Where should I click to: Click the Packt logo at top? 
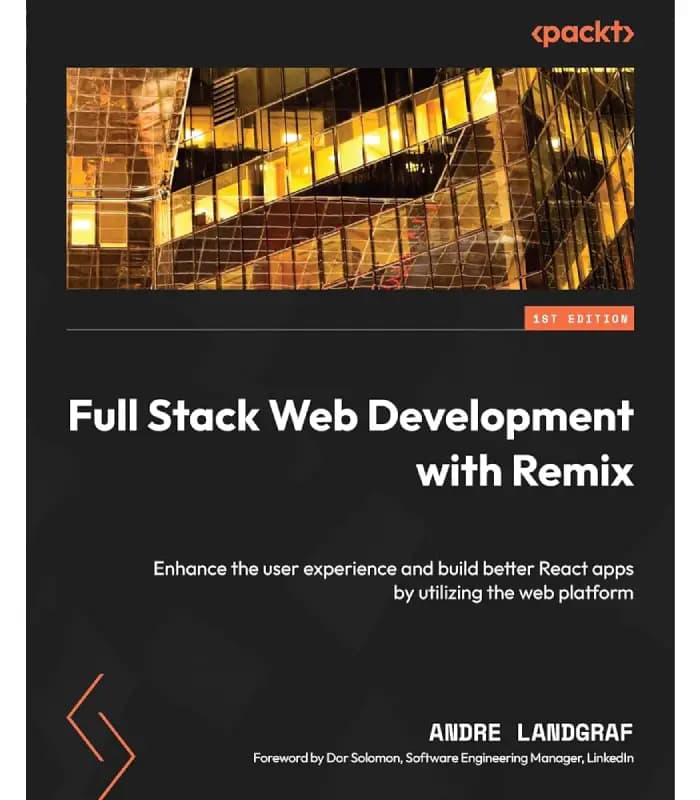583,33
